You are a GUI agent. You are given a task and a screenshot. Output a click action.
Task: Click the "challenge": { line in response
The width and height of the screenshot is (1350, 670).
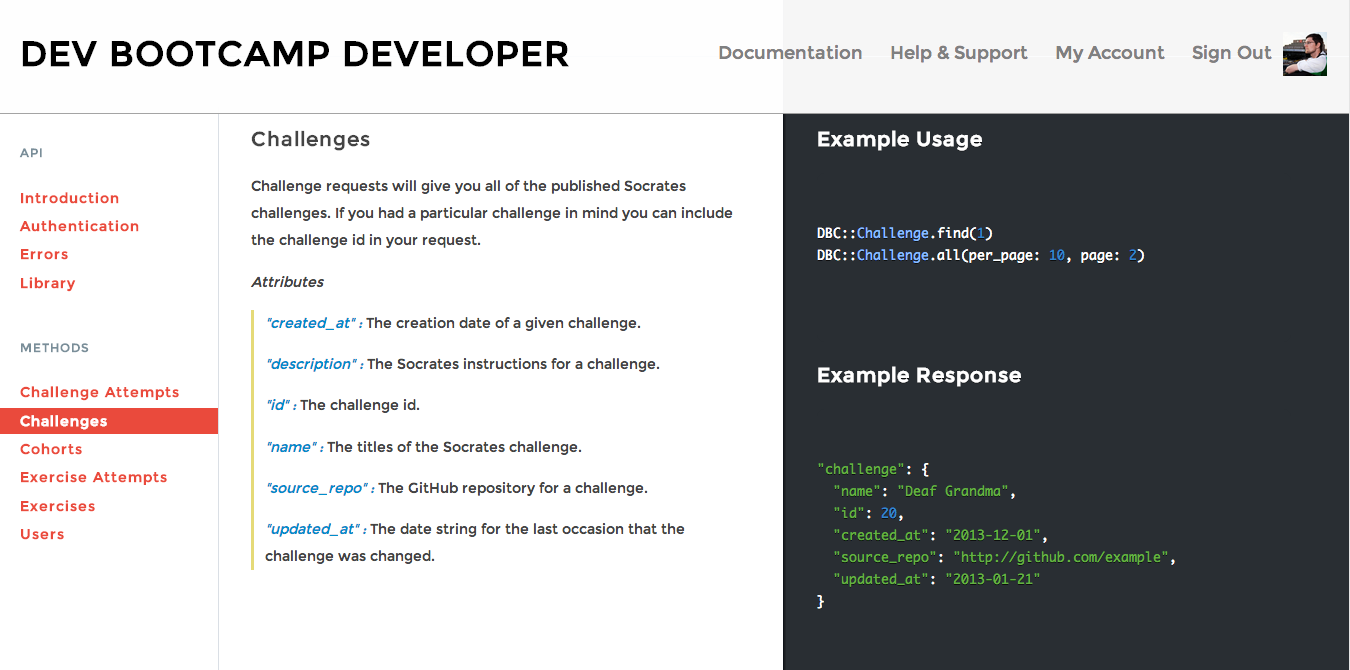click(873, 469)
